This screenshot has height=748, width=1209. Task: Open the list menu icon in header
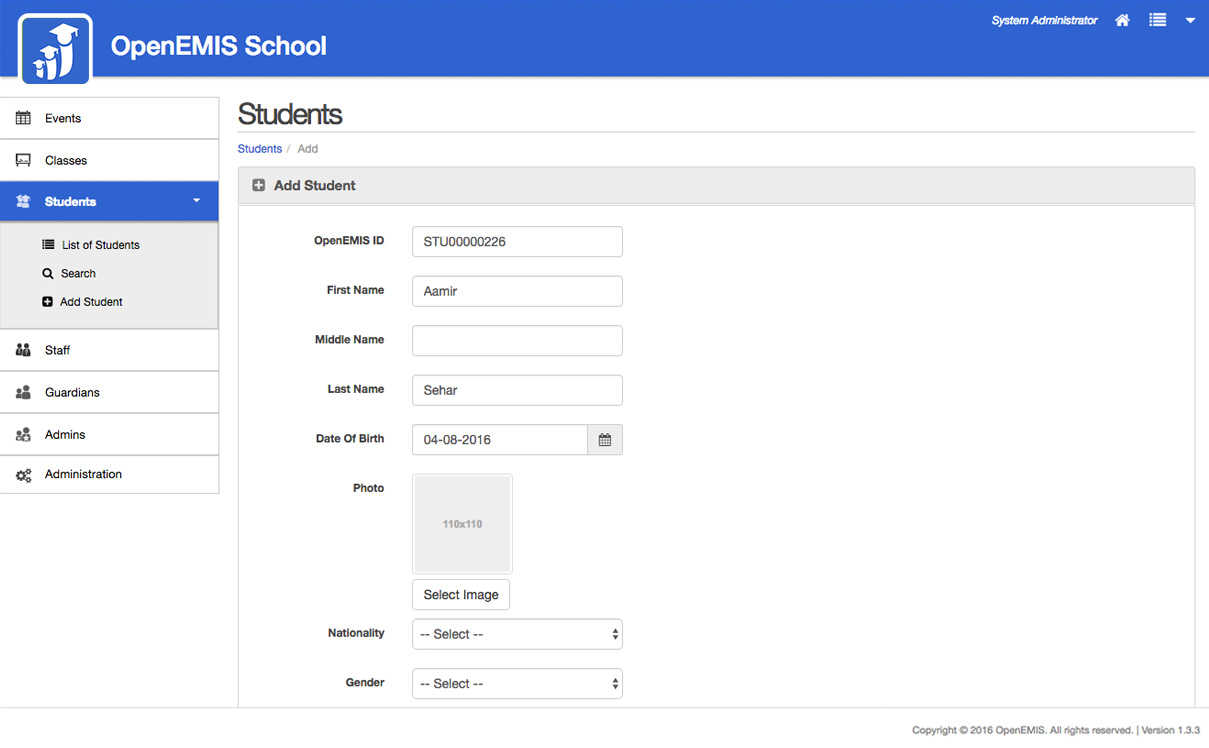click(1157, 20)
